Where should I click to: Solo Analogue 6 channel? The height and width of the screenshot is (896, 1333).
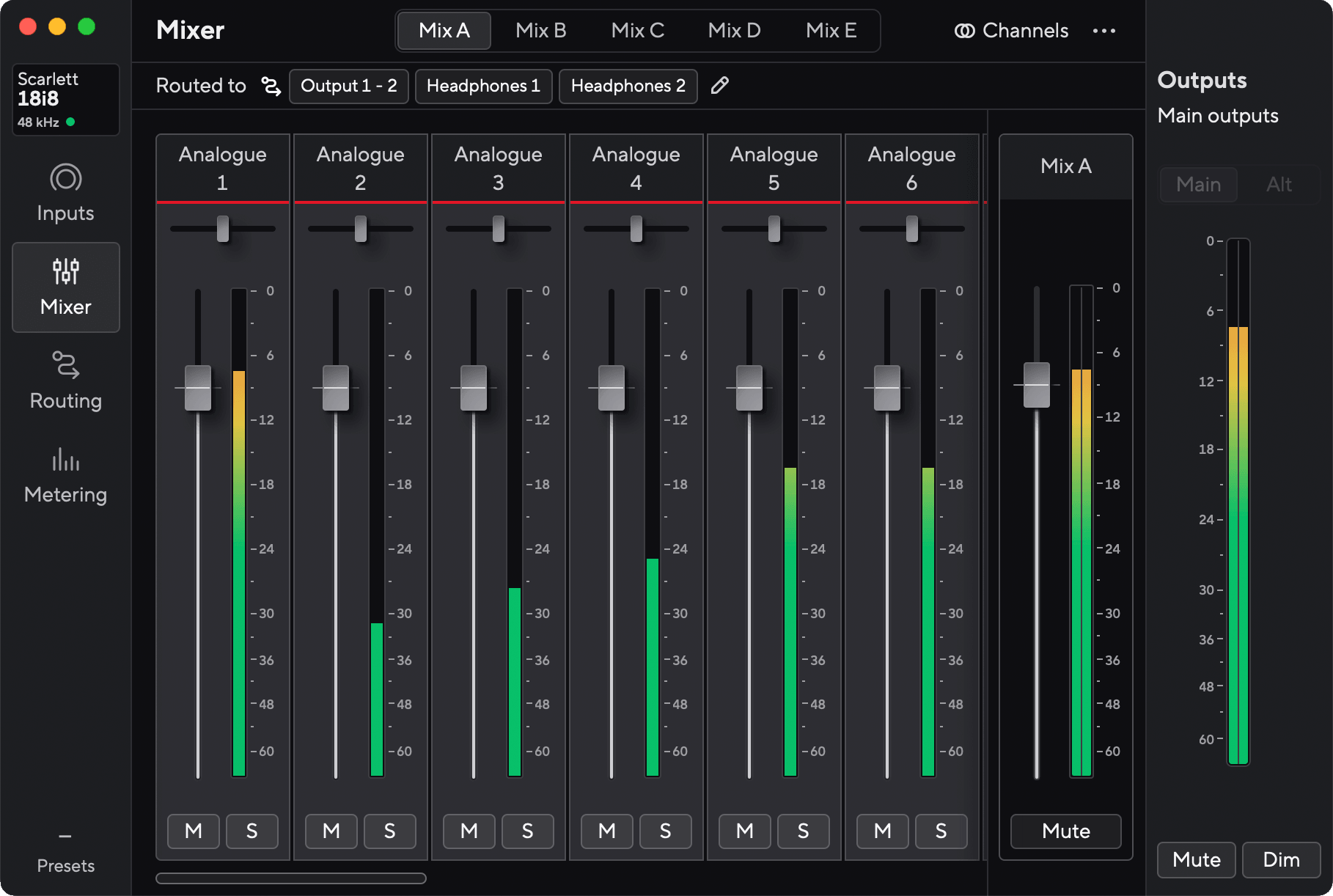941,831
